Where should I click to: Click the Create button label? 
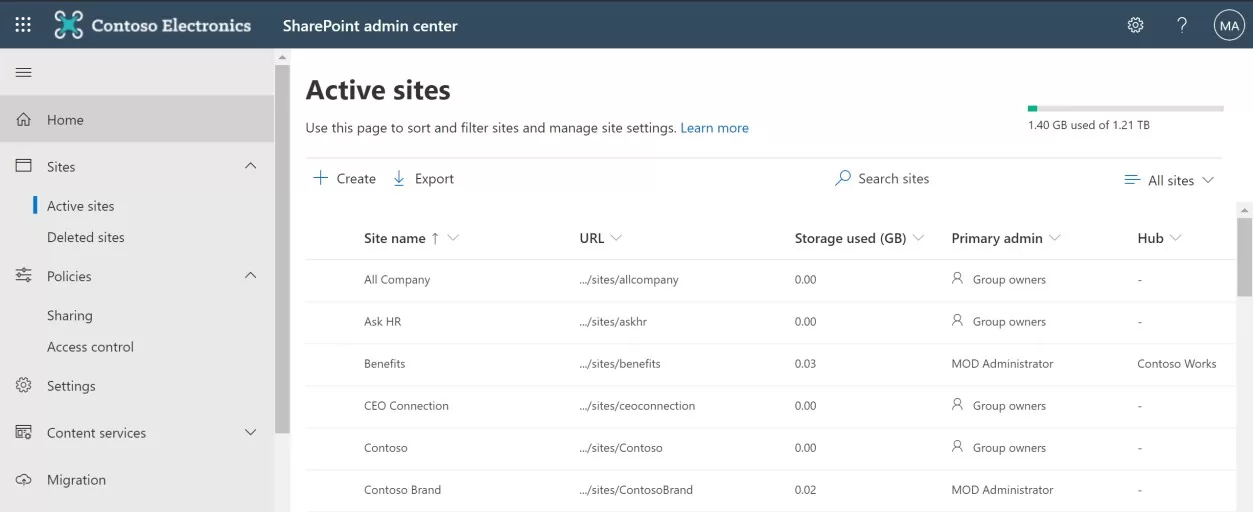click(x=356, y=179)
